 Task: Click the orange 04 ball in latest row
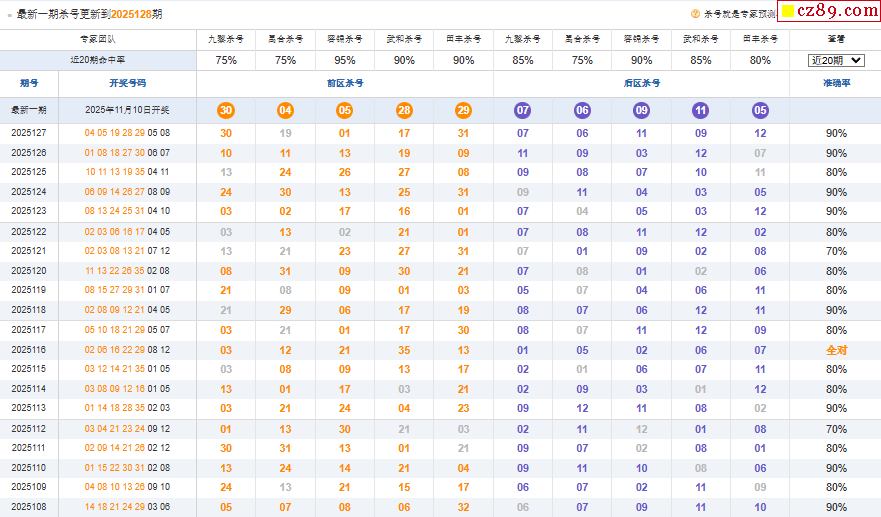click(x=285, y=110)
